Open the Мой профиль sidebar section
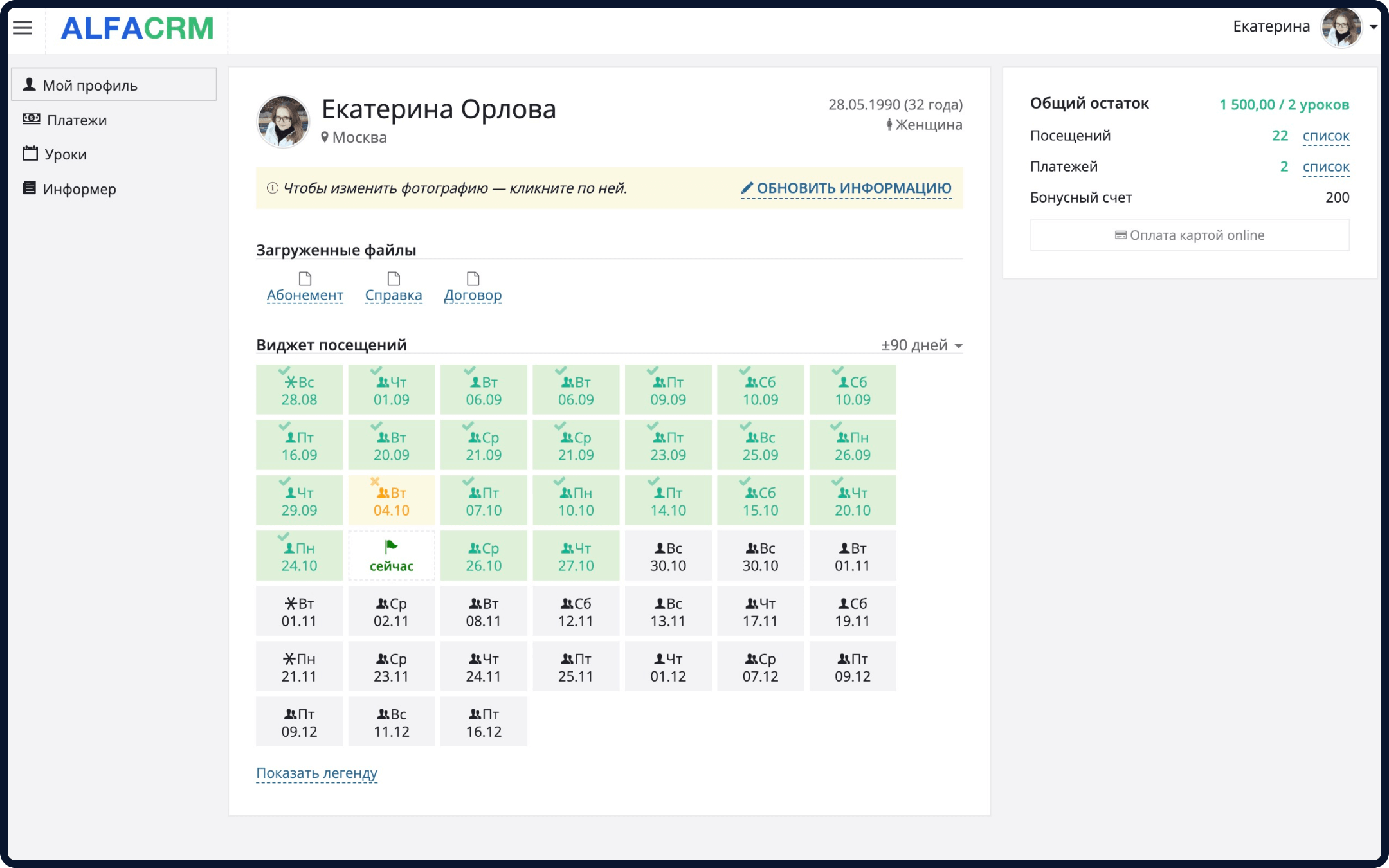Viewport: 1389px width, 868px height. [90, 84]
